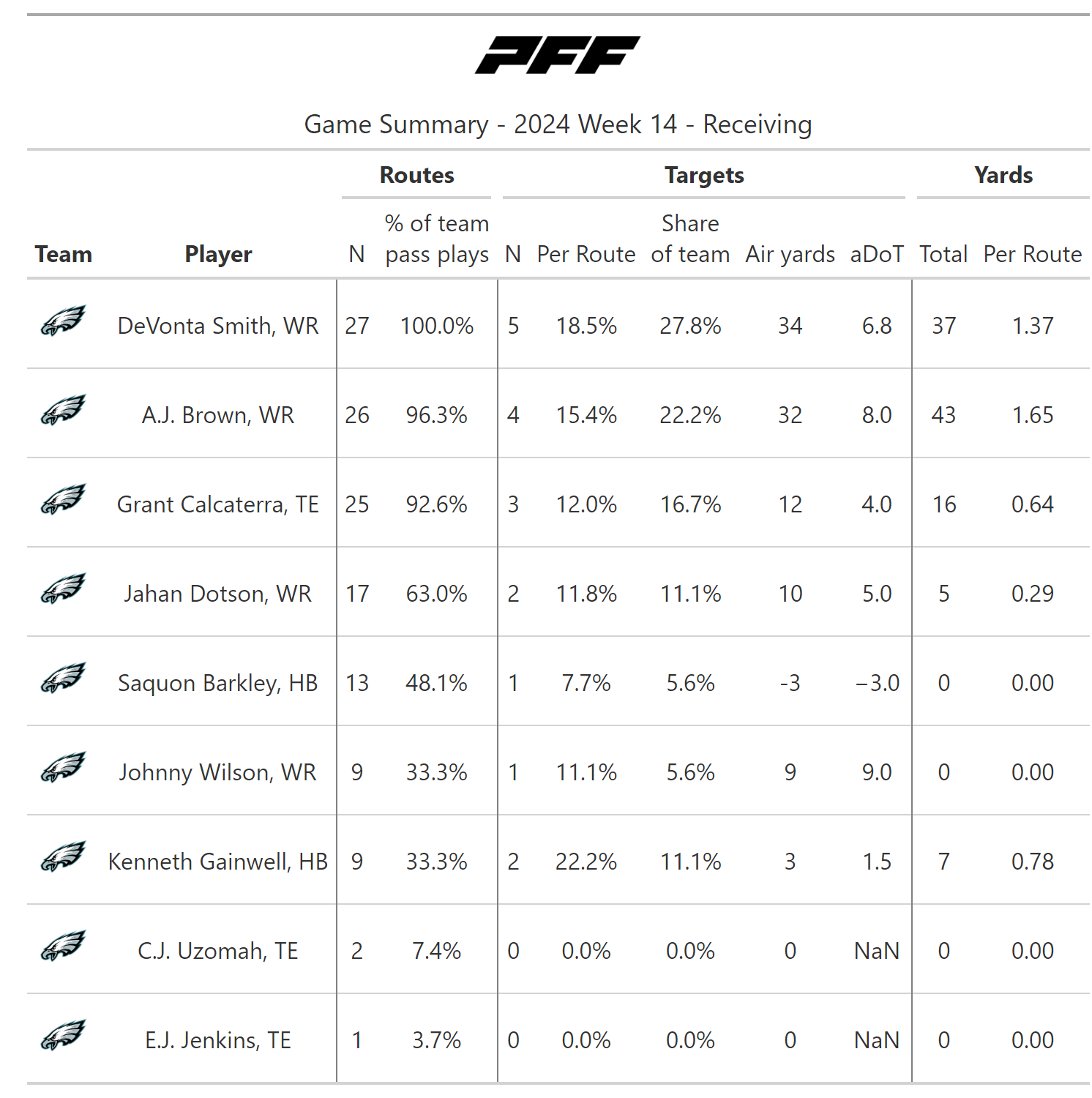The image size is (1092, 1098).
Task: Click the Player column header
Action: tap(218, 254)
